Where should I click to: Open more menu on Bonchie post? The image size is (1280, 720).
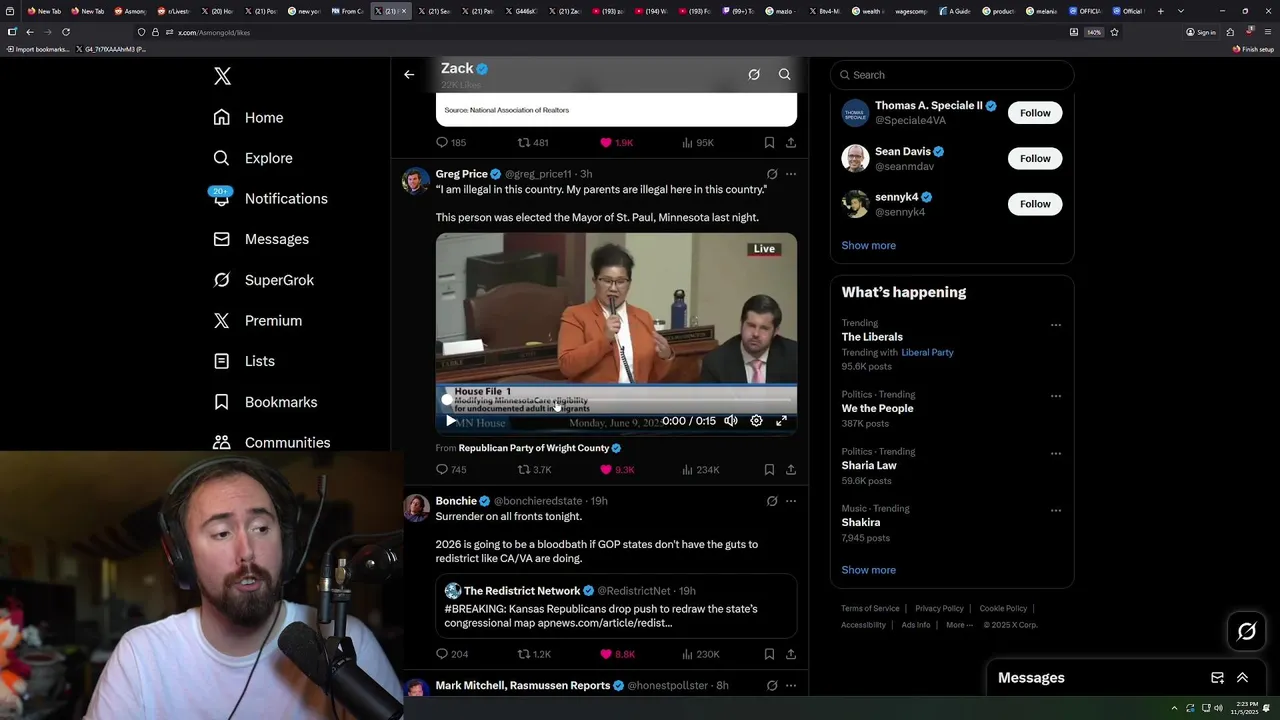791,501
